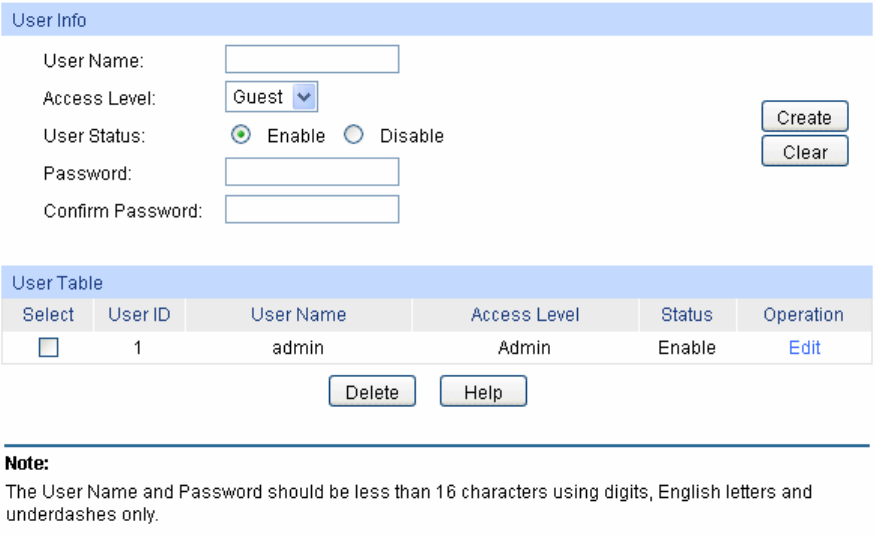
Task: Click the Operation column header
Action: (x=803, y=315)
